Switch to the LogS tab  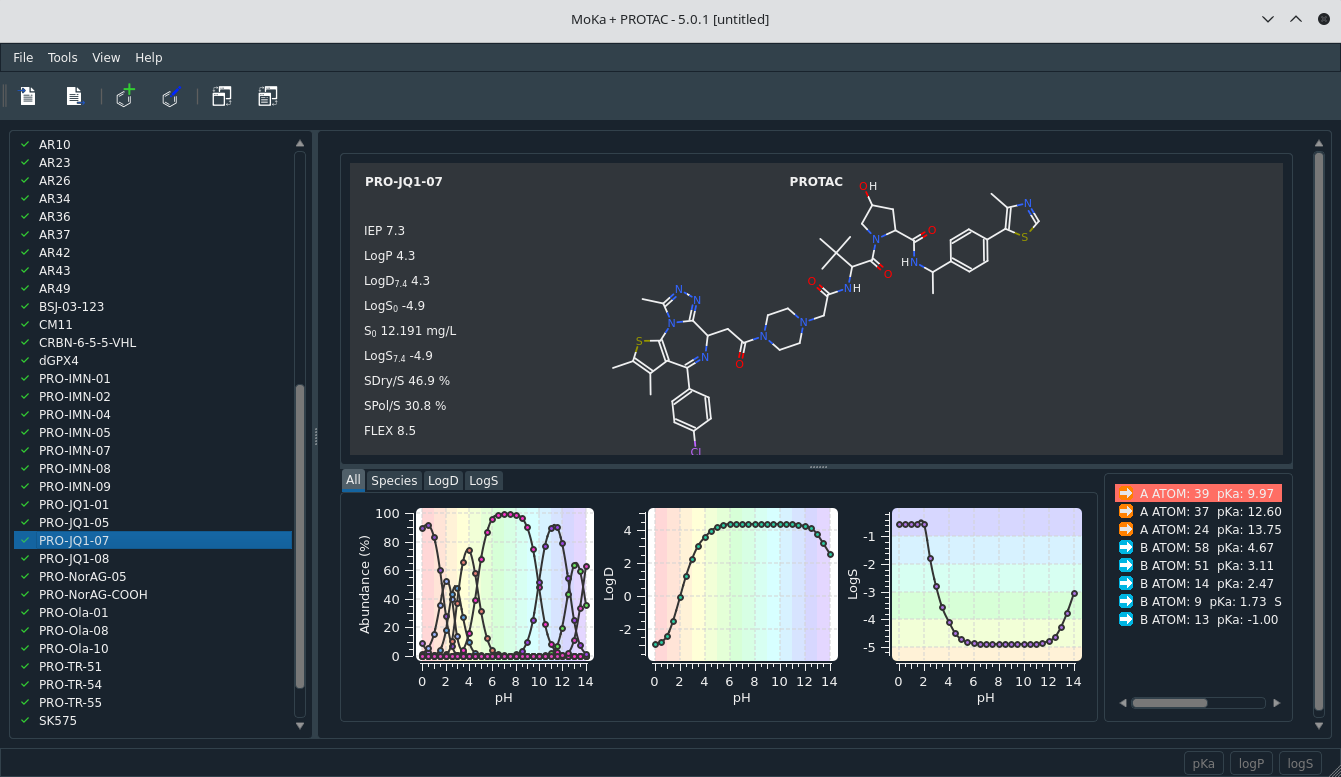coord(484,480)
